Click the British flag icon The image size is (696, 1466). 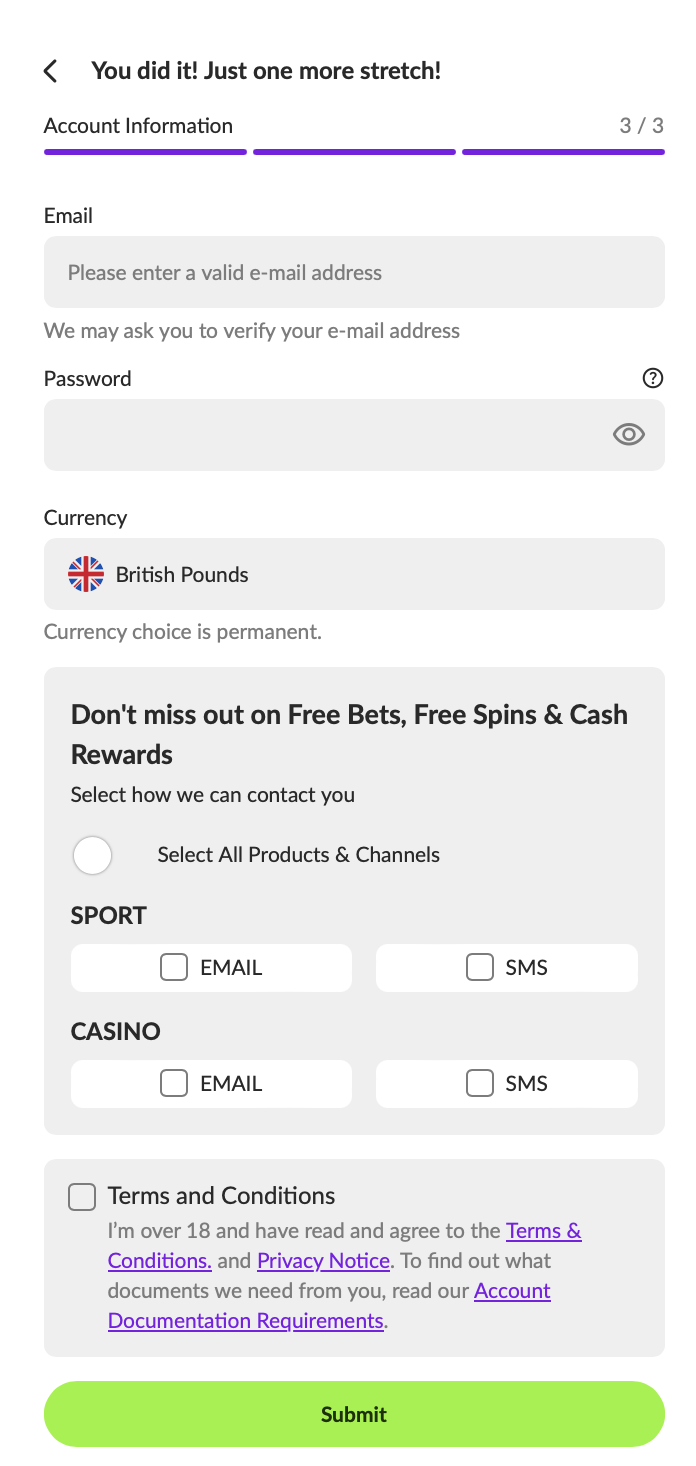(x=86, y=573)
